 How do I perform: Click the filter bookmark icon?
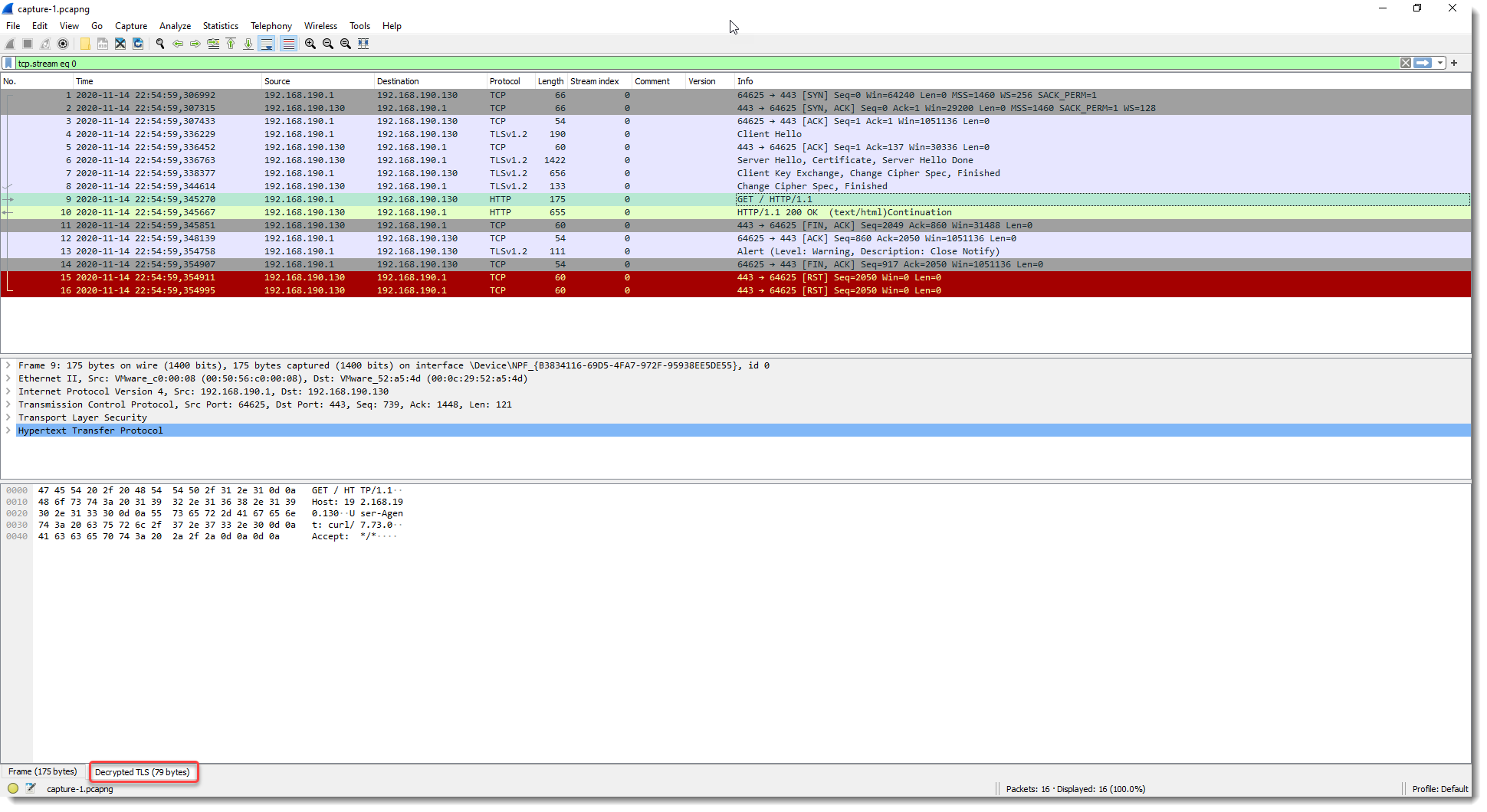point(8,64)
